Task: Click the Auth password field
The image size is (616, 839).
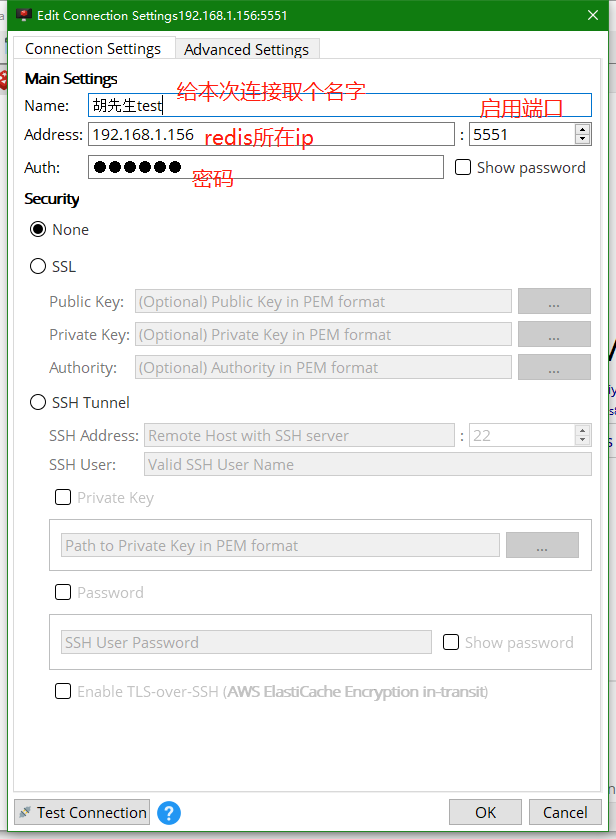Action: point(266,167)
